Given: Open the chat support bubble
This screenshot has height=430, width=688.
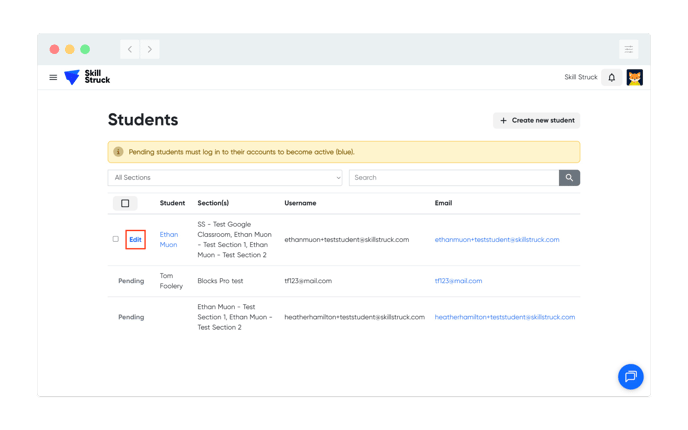Looking at the screenshot, I should coord(630,377).
